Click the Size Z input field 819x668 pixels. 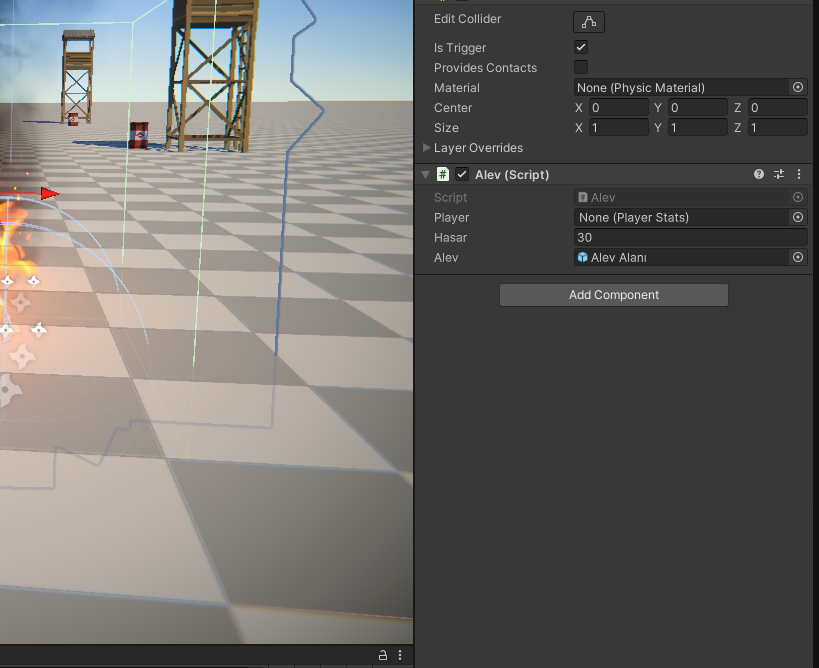(x=777, y=128)
